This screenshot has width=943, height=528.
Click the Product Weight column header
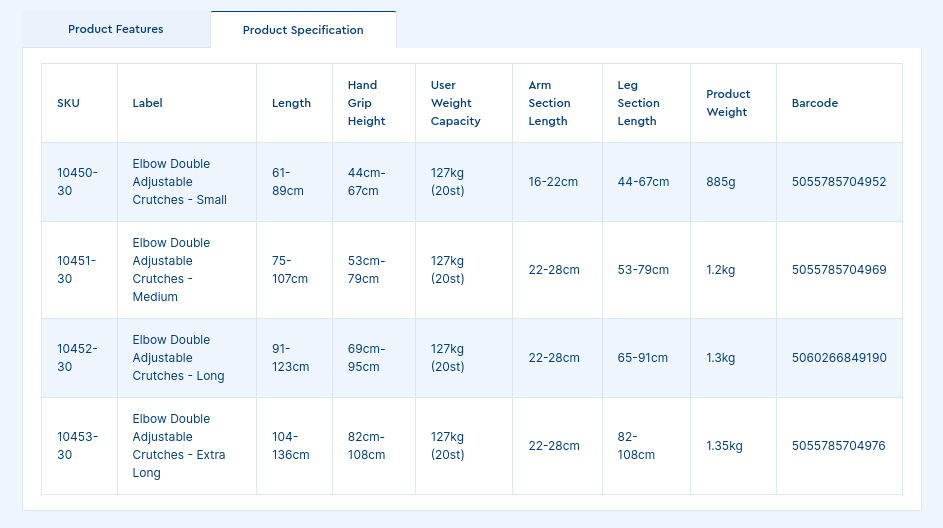tap(728, 103)
